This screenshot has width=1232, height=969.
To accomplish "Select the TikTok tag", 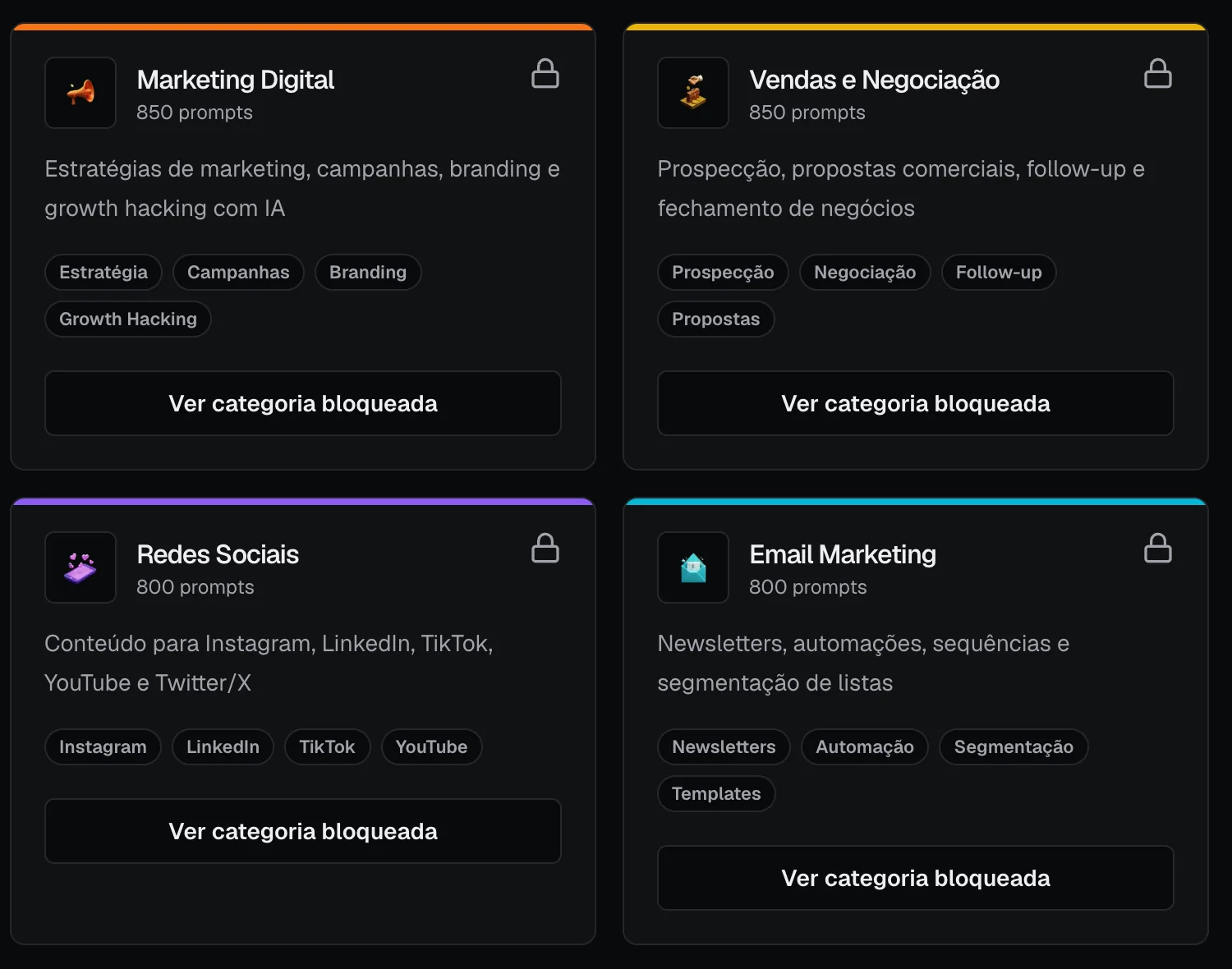I will (327, 746).
